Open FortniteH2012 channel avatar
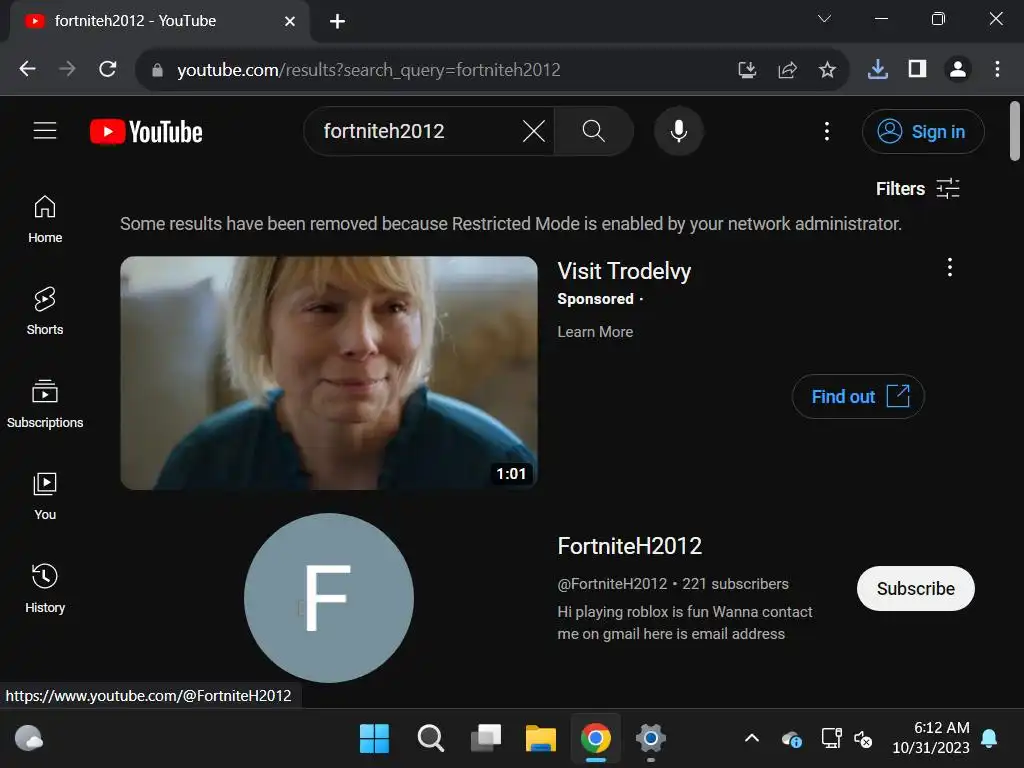 coord(328,598)
